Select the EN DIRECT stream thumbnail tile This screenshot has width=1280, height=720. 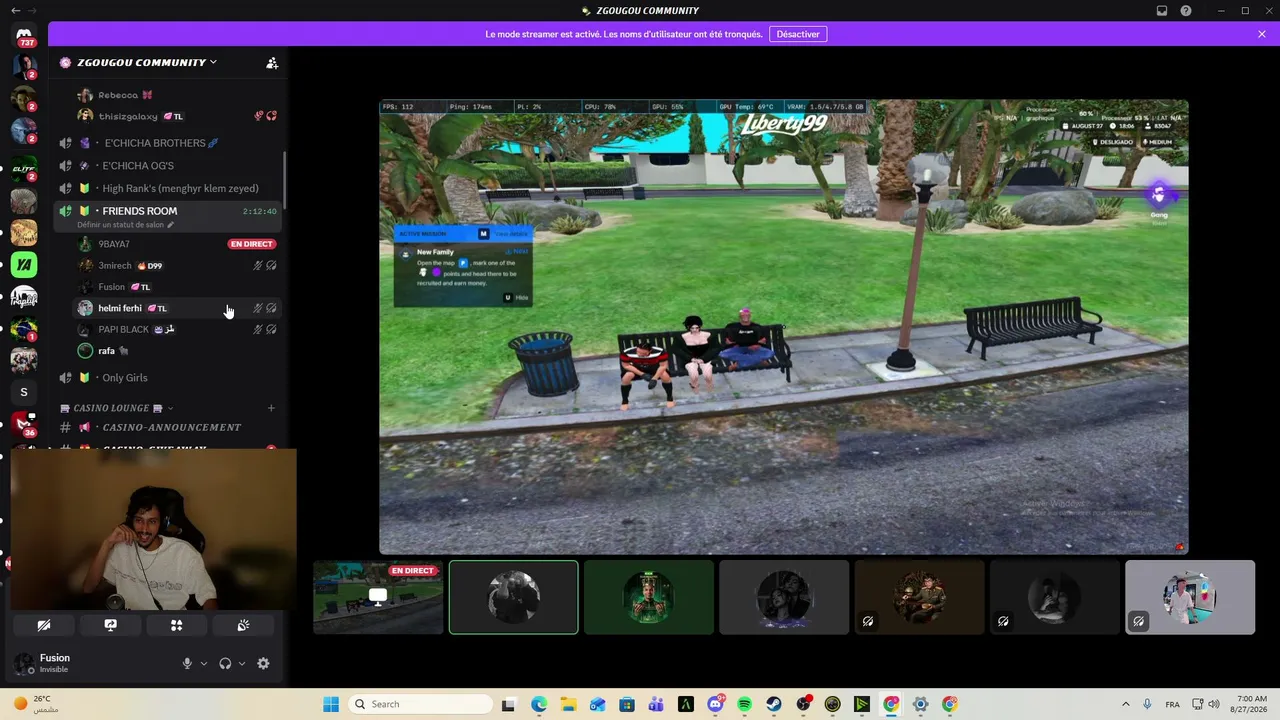click(x=378, y=597)
